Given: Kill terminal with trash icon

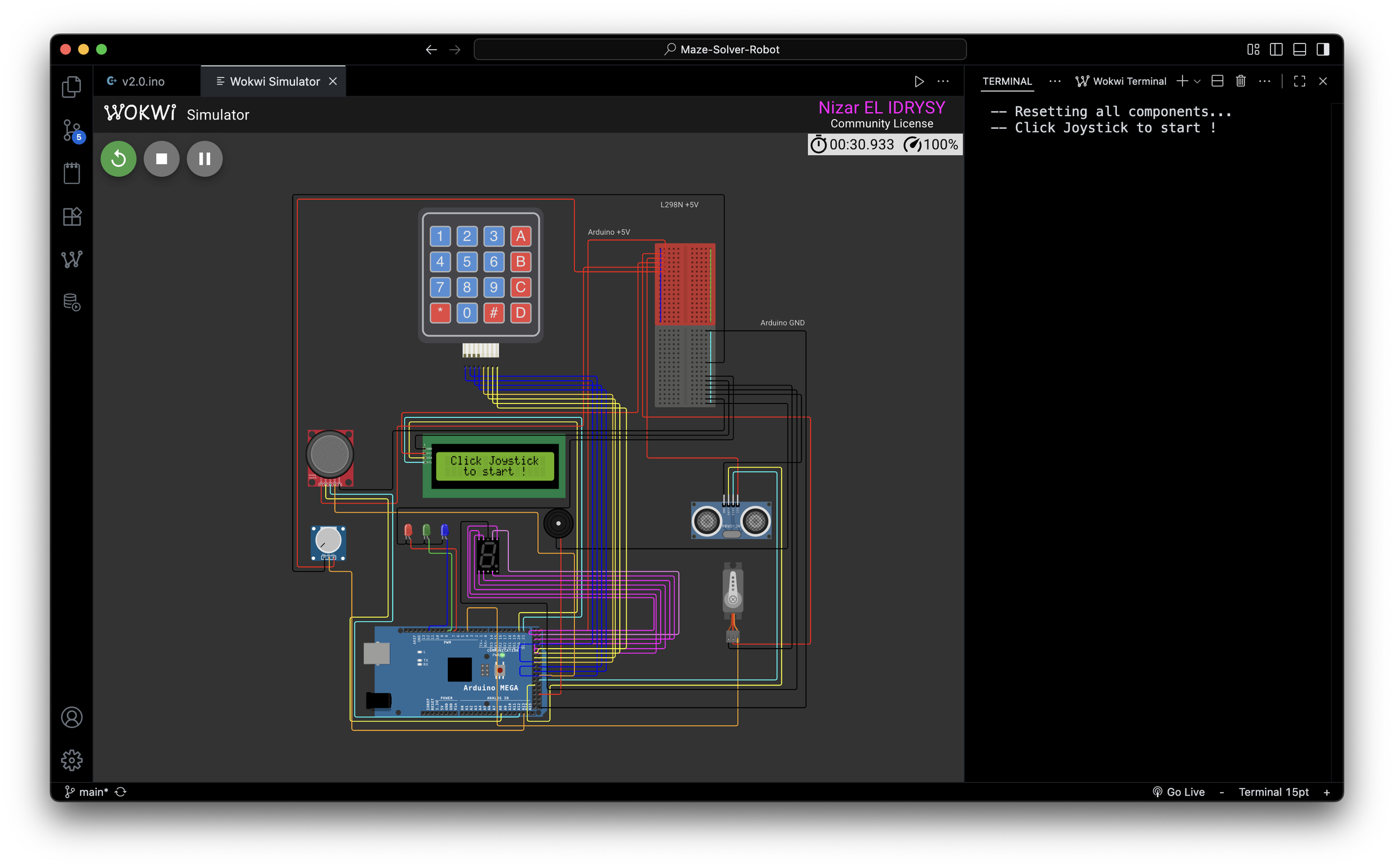Looking at the screenshot, I should [1241, 81].
